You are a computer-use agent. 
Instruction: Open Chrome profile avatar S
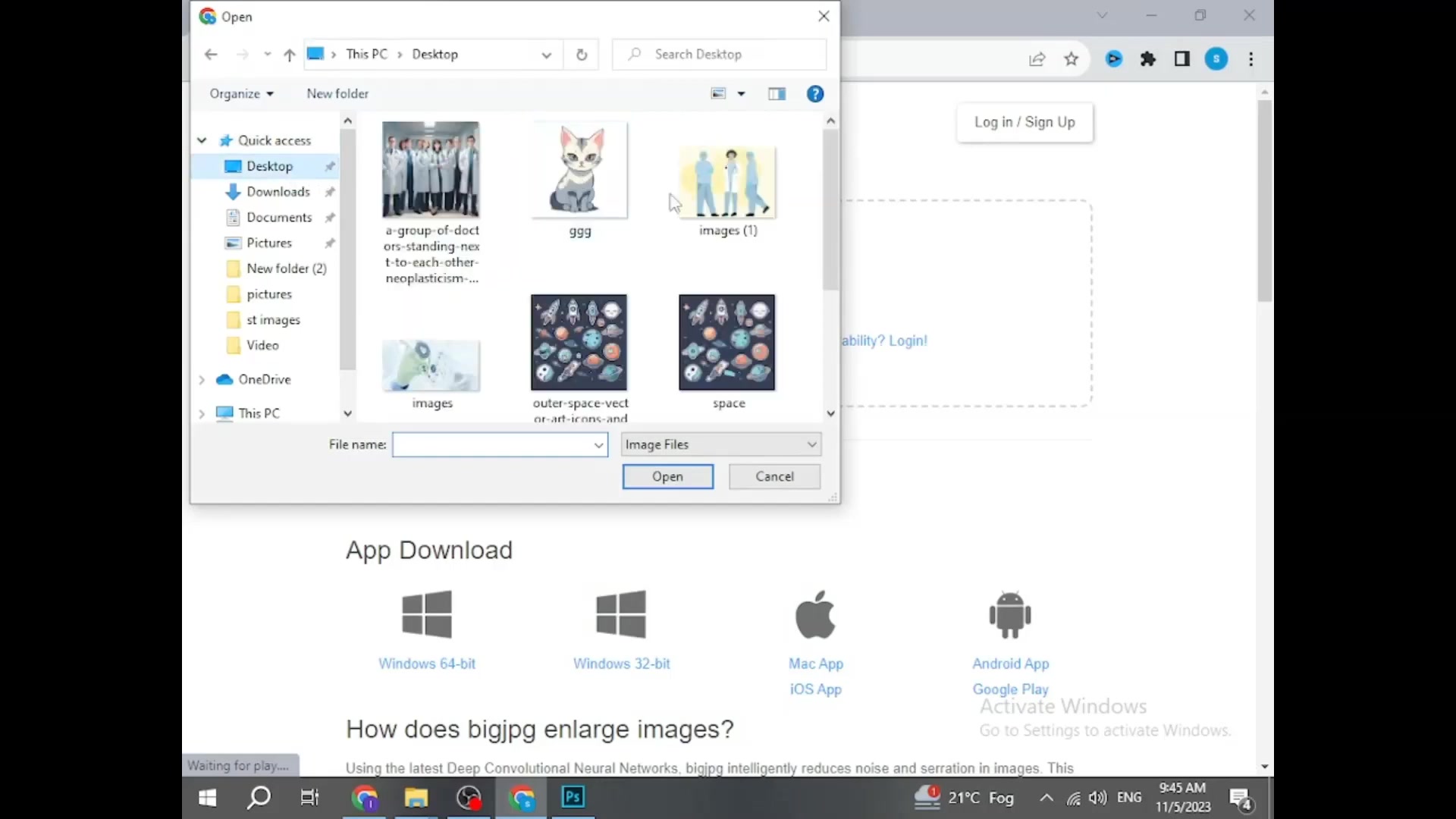click(x=1216, y=59)
